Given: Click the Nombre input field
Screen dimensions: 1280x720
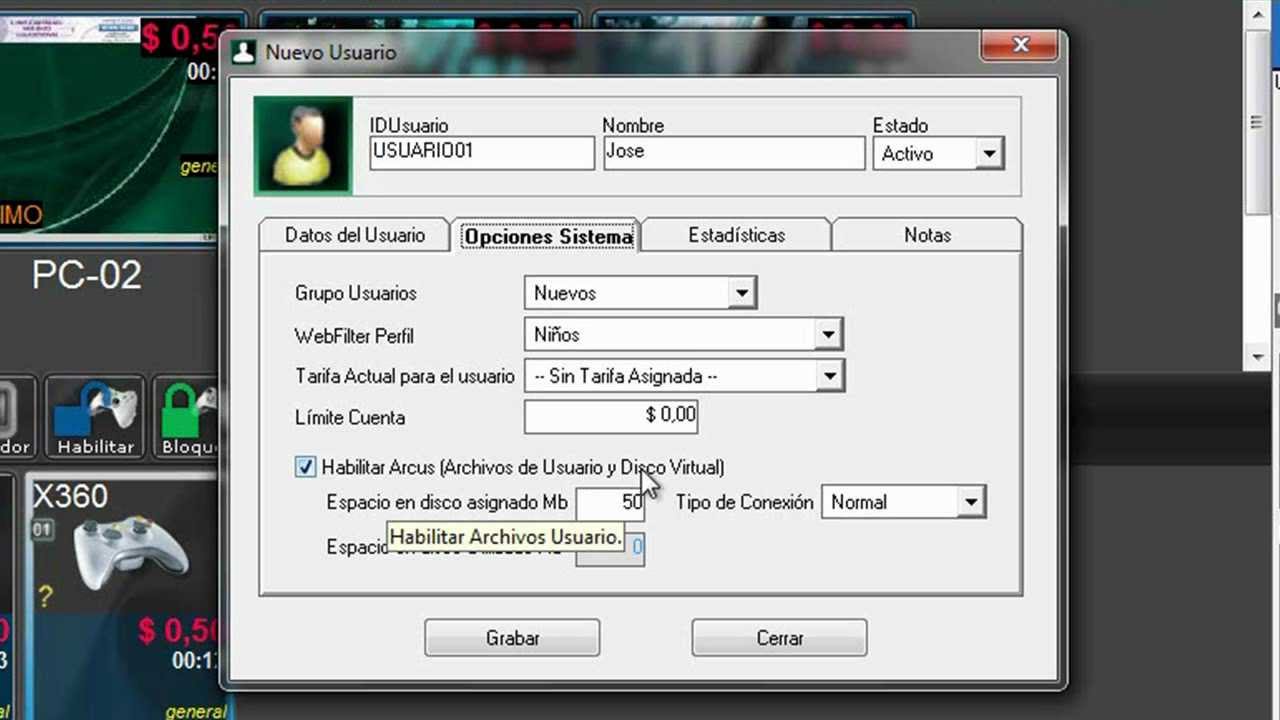Looking at the screenshot, I should 734,153.
